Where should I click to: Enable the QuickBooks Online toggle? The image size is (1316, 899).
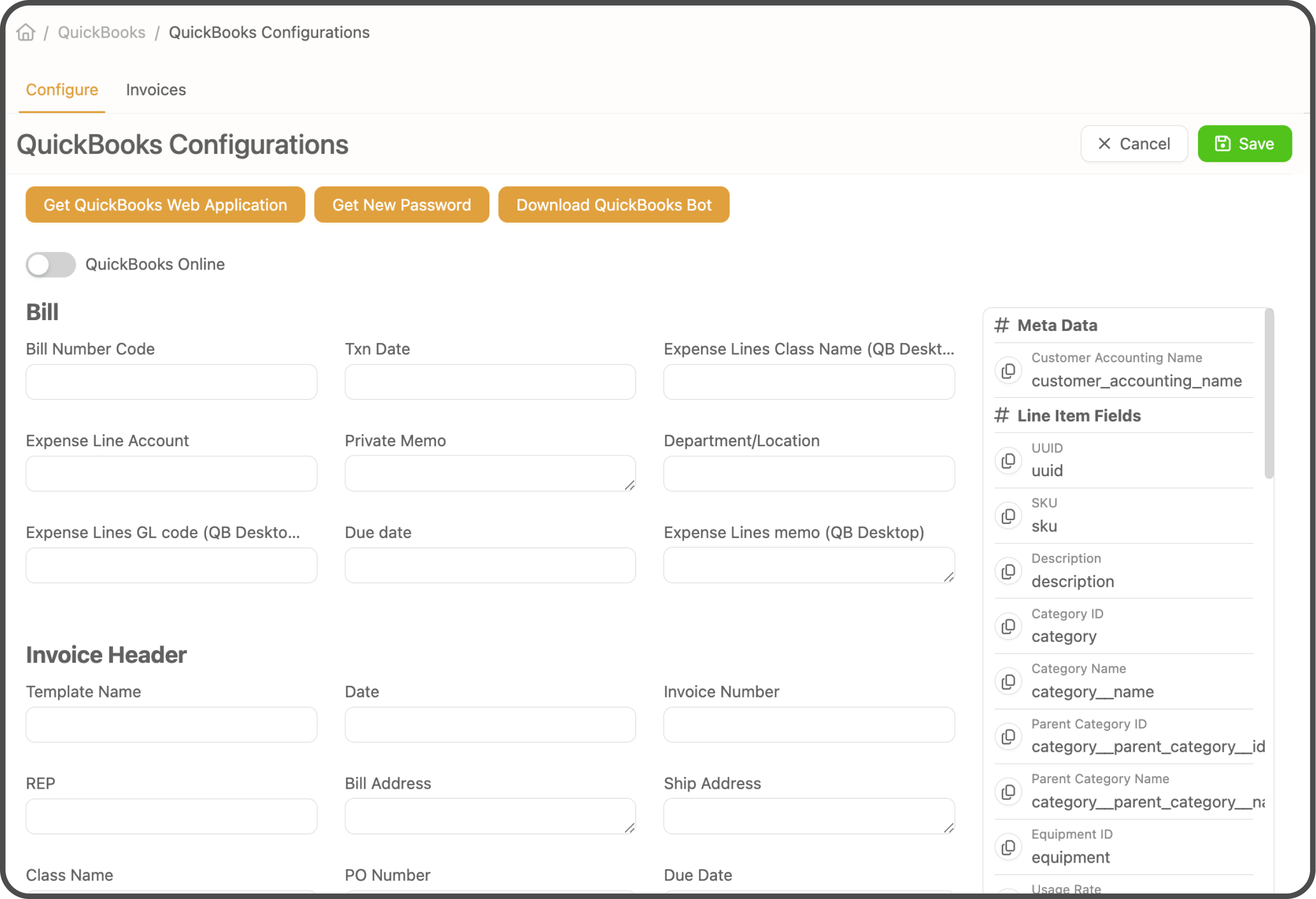click(x=50, y=264)
